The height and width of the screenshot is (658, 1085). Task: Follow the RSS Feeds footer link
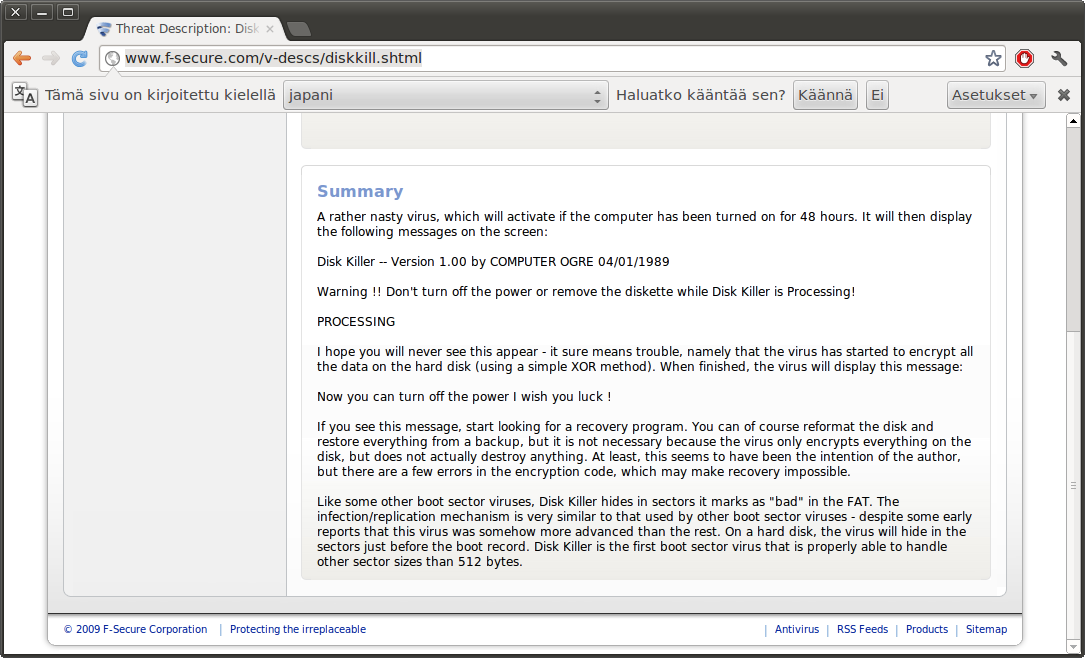point(862,630)
